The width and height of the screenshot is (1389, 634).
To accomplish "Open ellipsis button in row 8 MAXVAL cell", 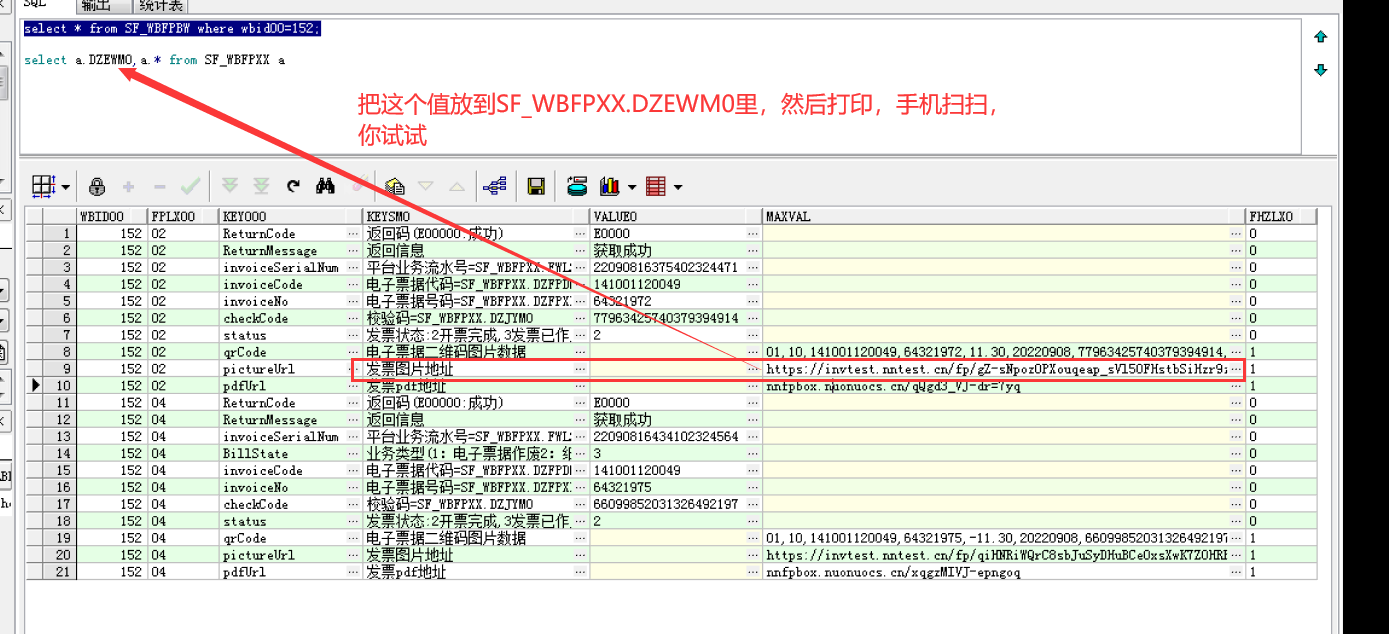I will tap(1237, 352).
